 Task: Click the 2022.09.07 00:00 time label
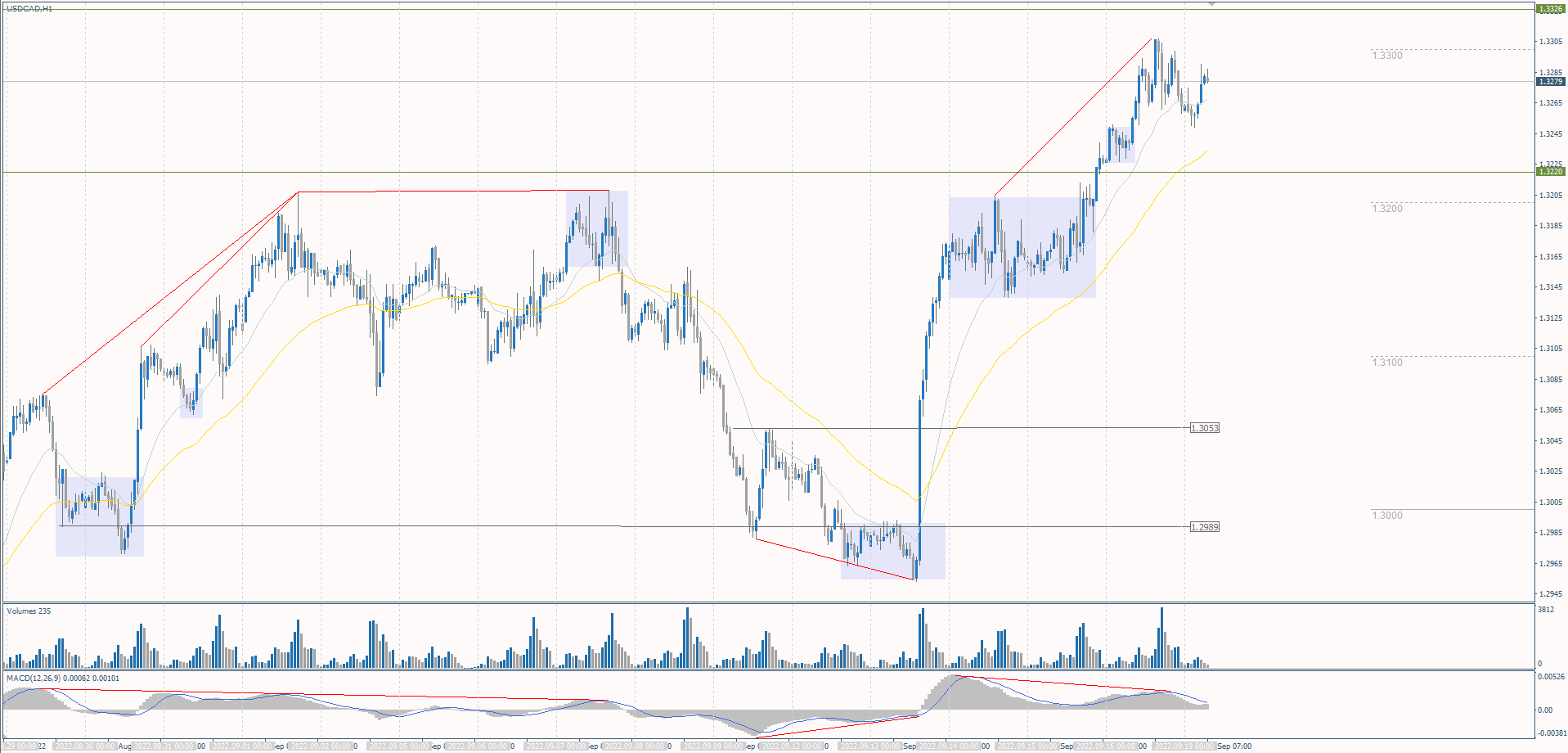coord(557,746)
